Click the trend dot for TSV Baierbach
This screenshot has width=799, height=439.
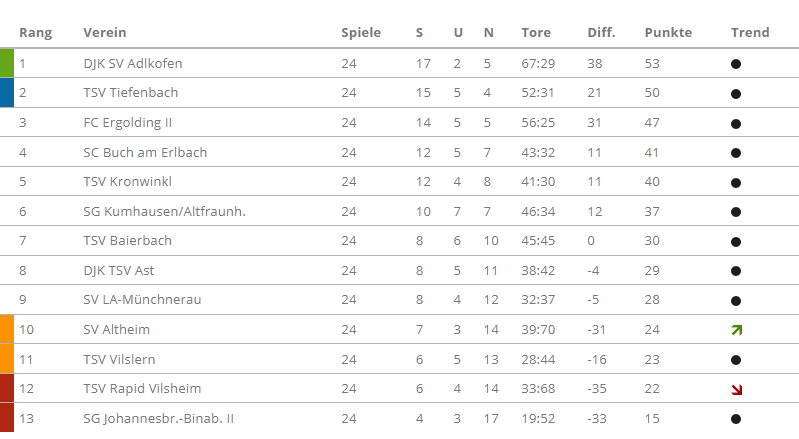736,242
